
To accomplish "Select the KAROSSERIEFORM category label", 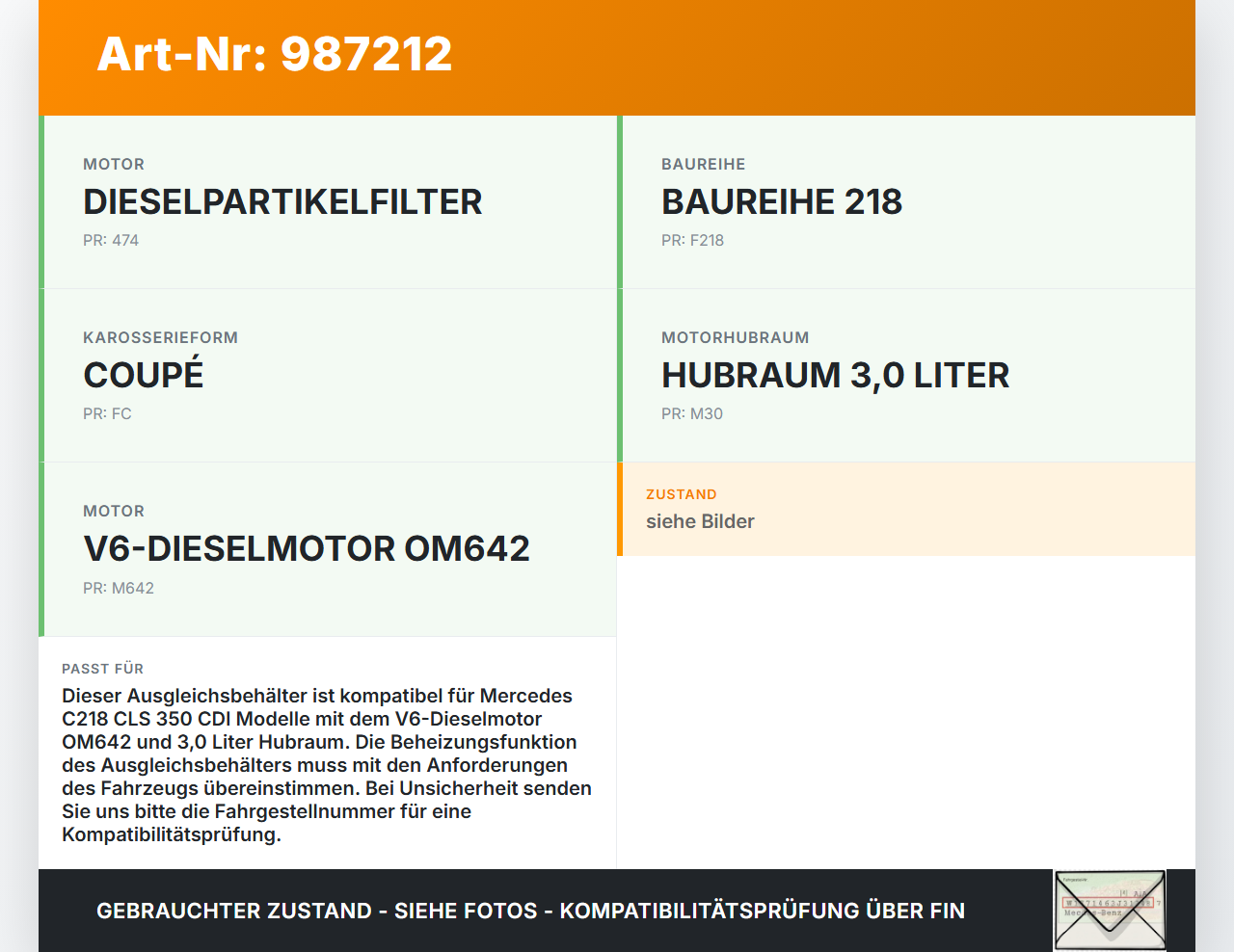I will (x=160, y=337).
